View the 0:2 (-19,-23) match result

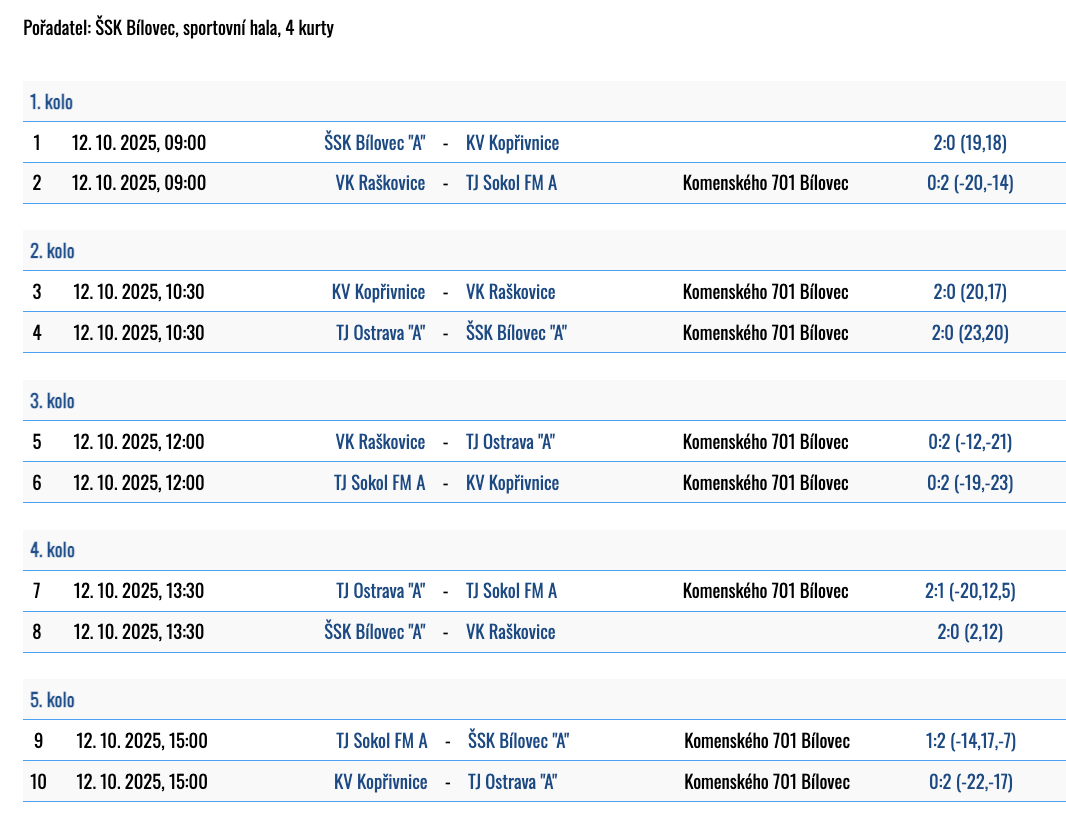[970, 483]
